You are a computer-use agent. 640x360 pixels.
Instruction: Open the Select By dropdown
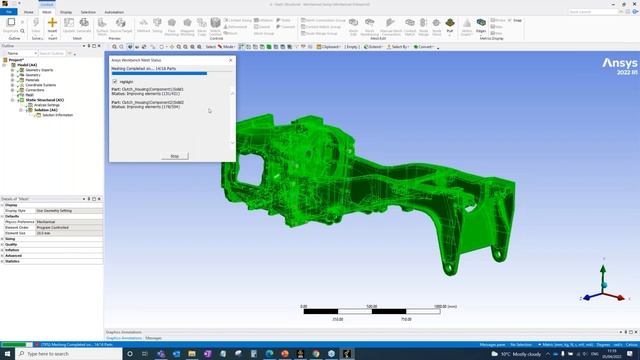[x=398, y=47]
